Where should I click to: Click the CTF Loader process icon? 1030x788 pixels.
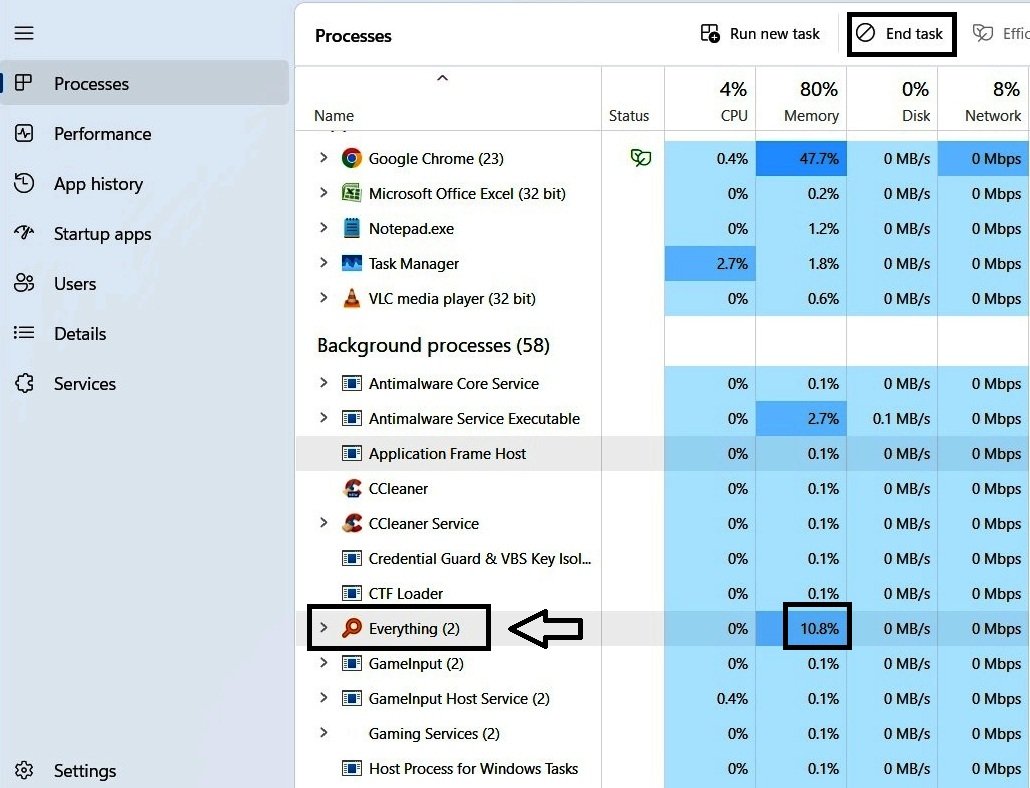point(351,593)
